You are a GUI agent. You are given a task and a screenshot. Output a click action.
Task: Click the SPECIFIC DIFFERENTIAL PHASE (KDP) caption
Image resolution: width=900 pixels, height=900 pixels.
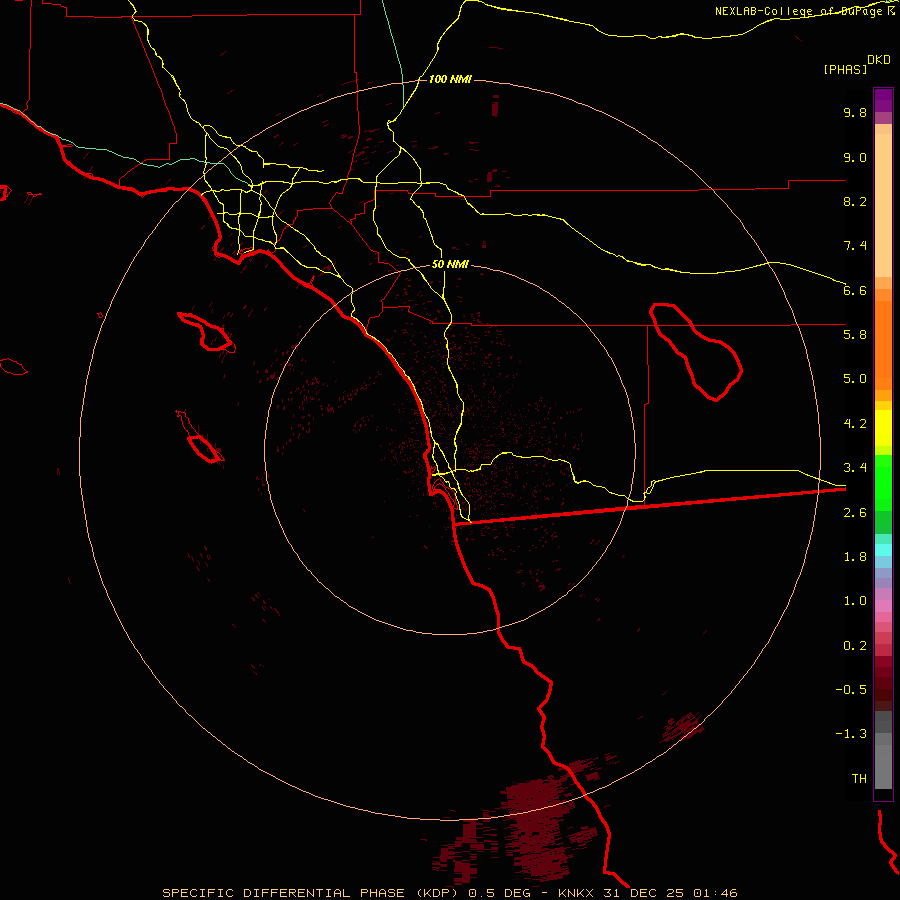(x=312, y=893)
